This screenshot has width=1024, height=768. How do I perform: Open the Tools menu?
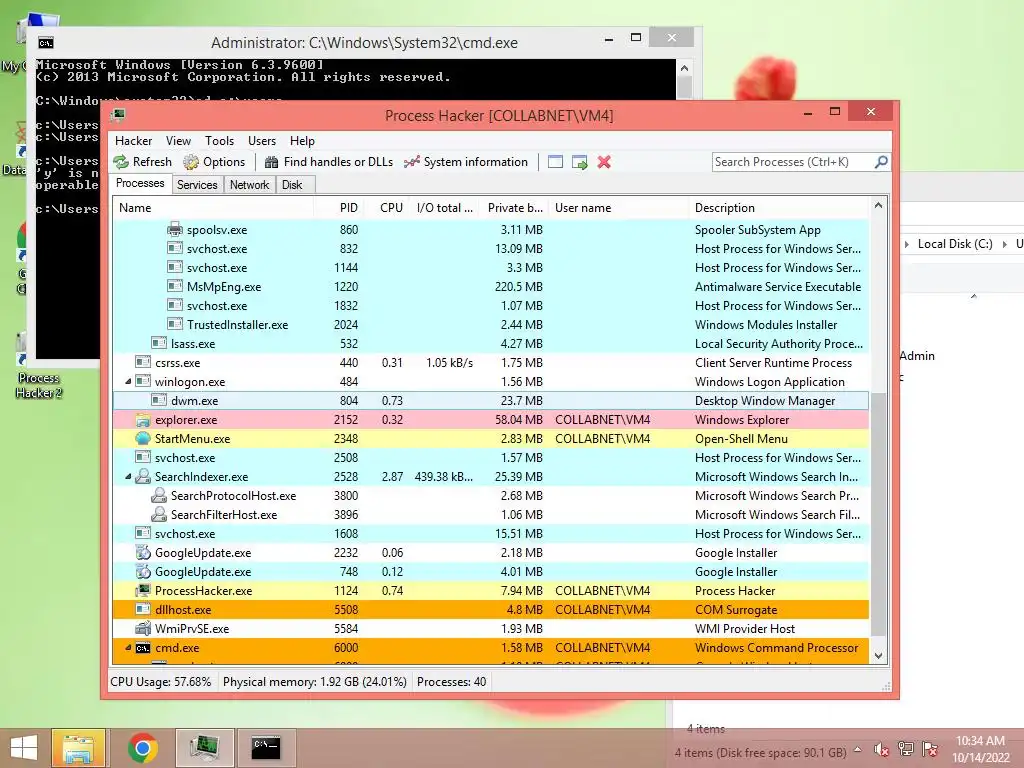tap(219, 140)
